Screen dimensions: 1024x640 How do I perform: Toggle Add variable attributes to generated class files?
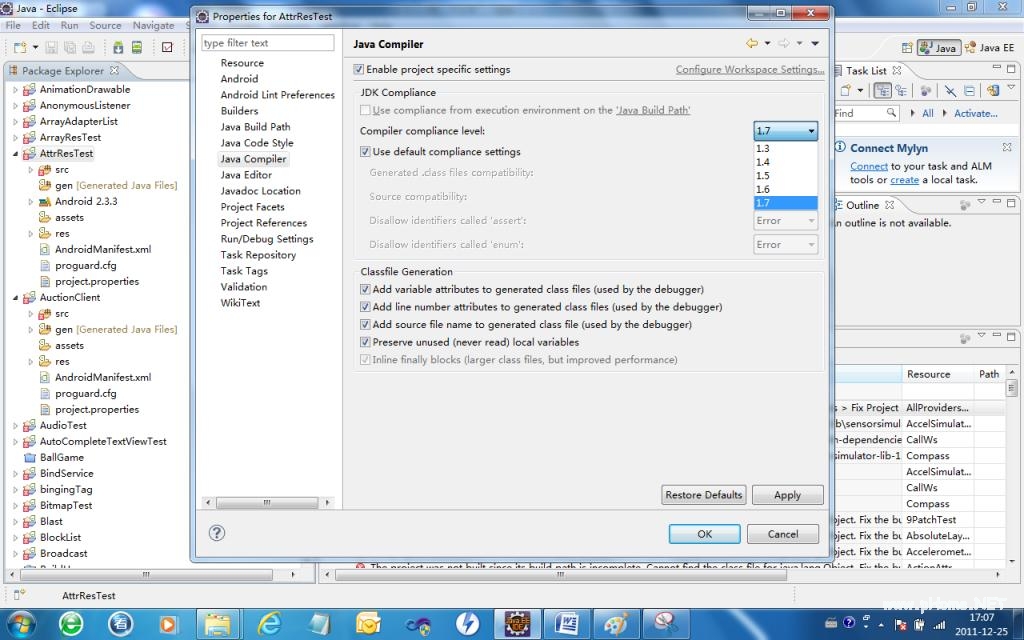[365, 289]
